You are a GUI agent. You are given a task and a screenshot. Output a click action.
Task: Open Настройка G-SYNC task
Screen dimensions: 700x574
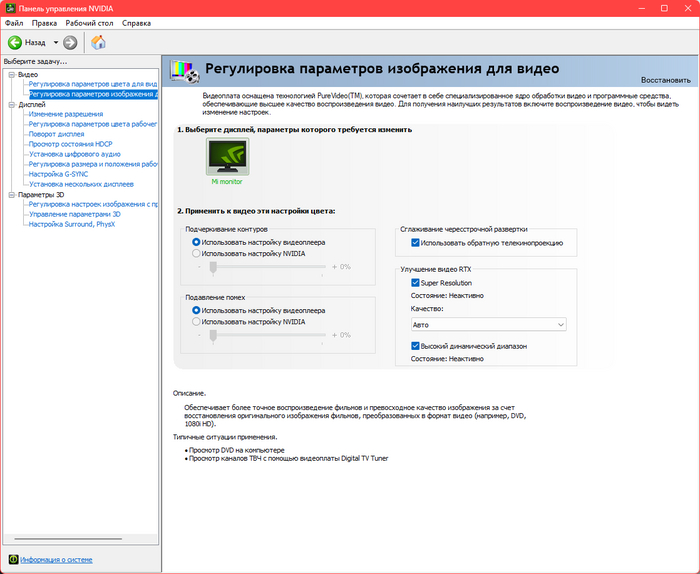[x=58, y=174]
